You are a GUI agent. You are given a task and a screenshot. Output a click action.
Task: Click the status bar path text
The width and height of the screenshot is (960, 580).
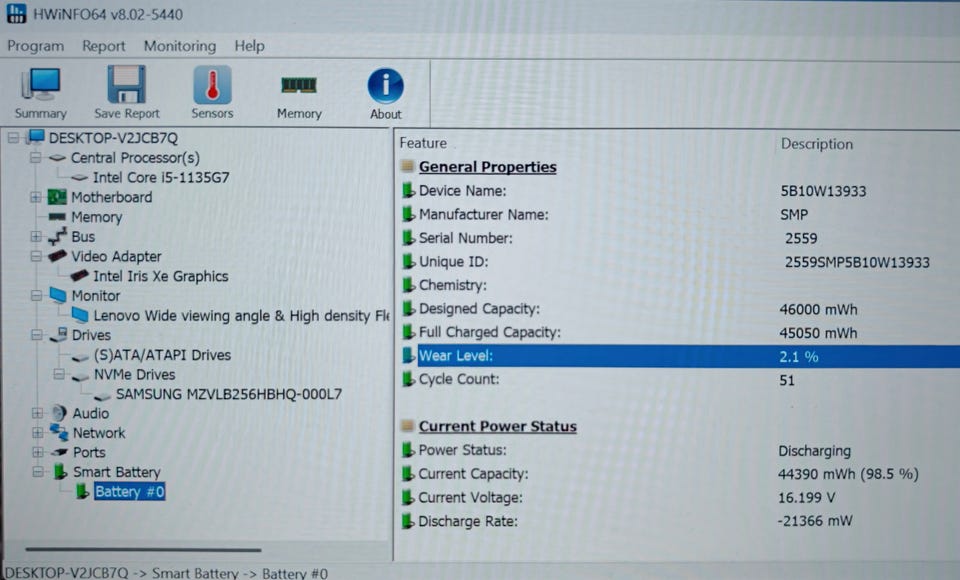click(x=167, y=573)
